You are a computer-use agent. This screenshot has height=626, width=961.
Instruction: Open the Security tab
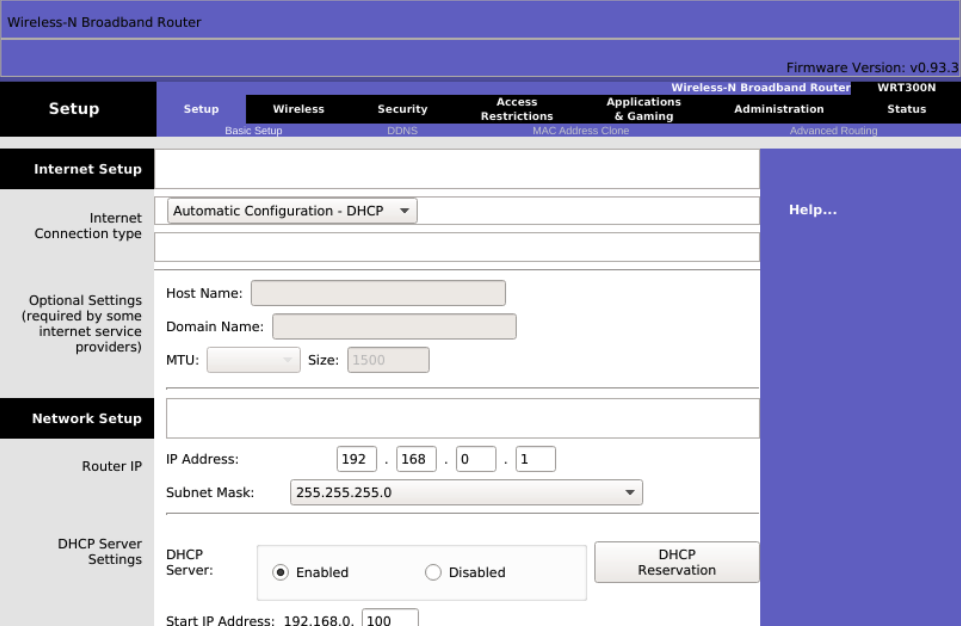click(x=402, y=109)
